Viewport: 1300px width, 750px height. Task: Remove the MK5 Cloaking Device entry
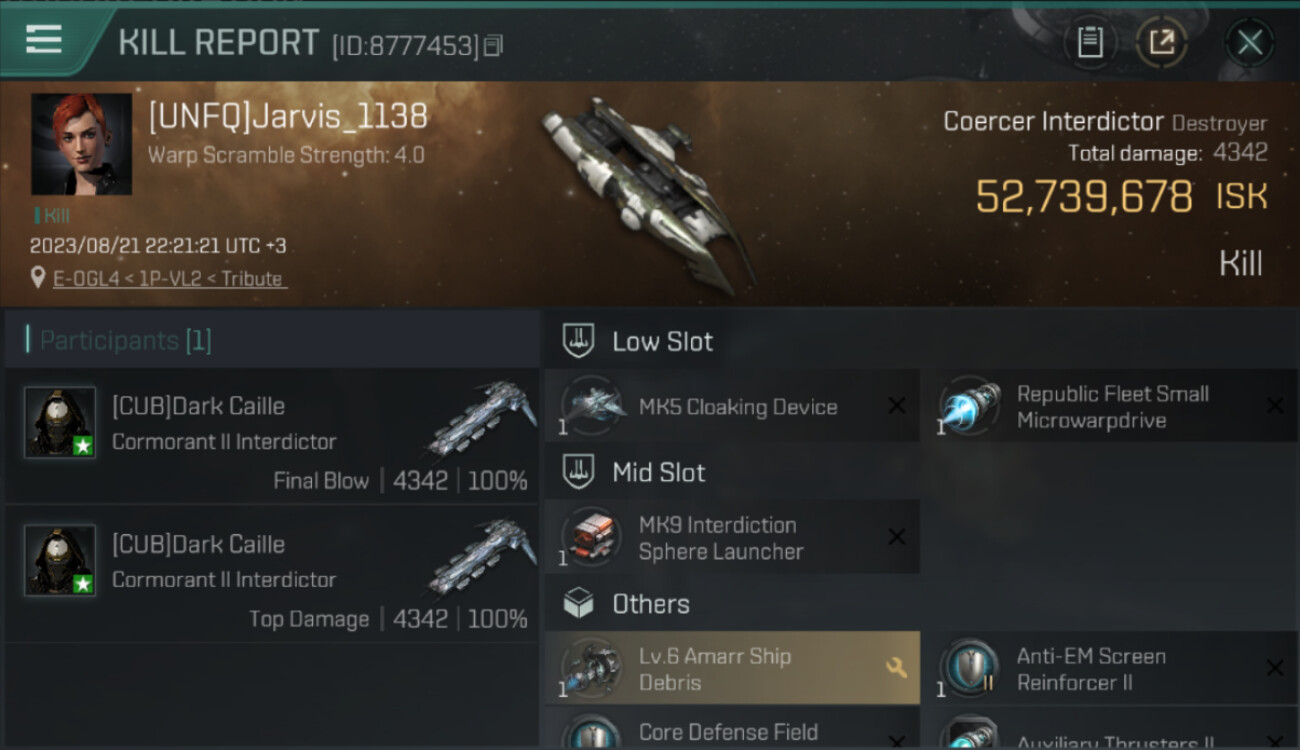pos(897,406)
